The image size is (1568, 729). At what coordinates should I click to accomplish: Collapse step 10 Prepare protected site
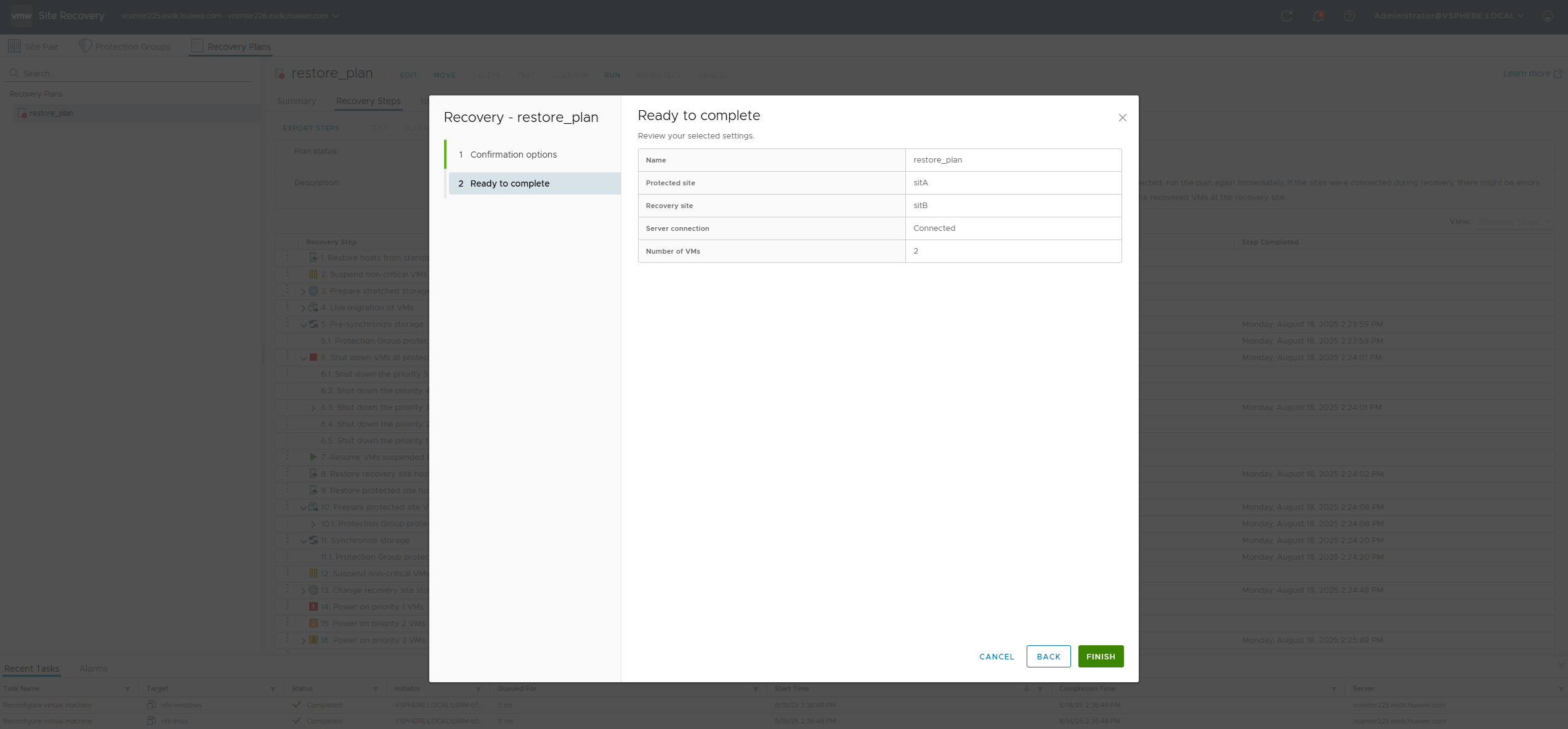tap(304, 507)
